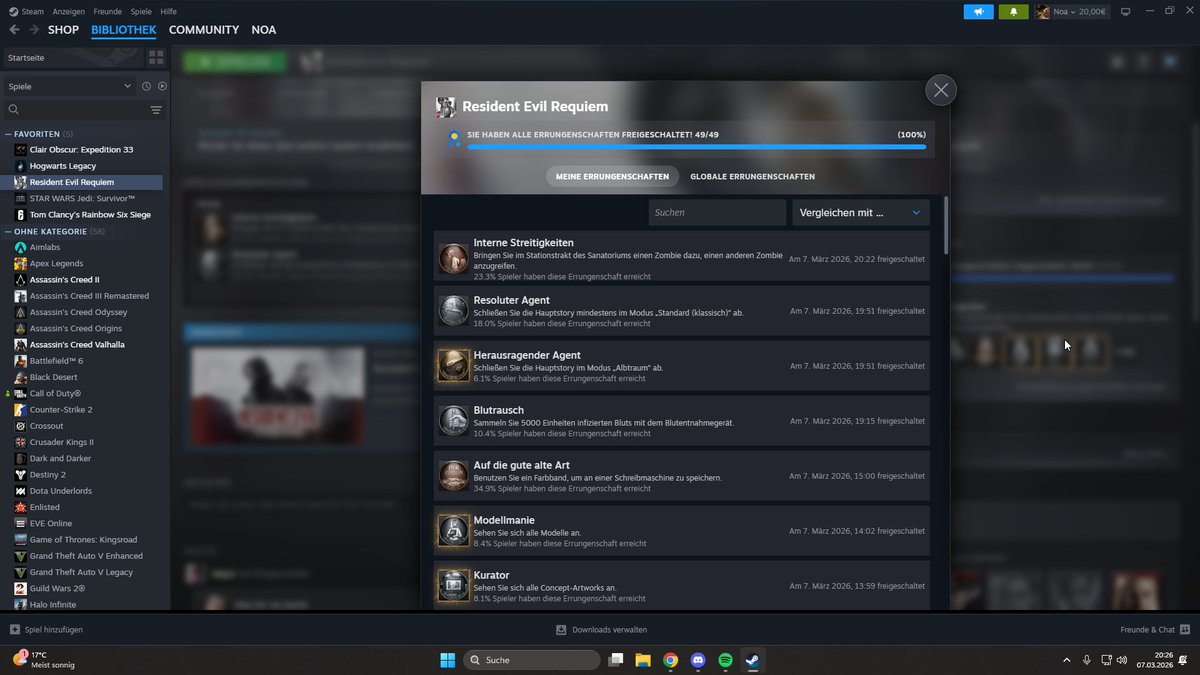Viewport: 1200px width, 675px height.
Task: Click the Blutrausch achievement icon
Action: tap(454, 421)
